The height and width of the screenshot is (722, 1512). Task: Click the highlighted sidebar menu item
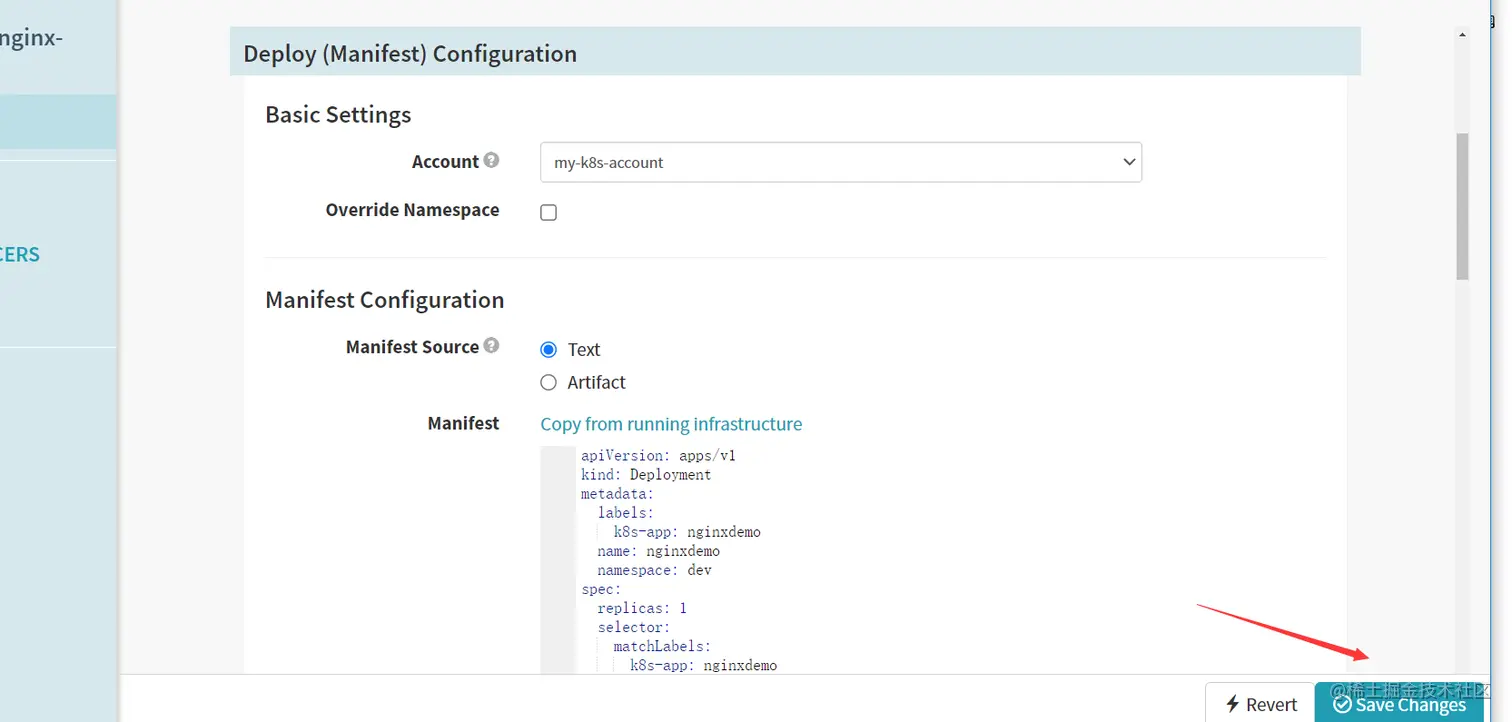tap(58, 122)
